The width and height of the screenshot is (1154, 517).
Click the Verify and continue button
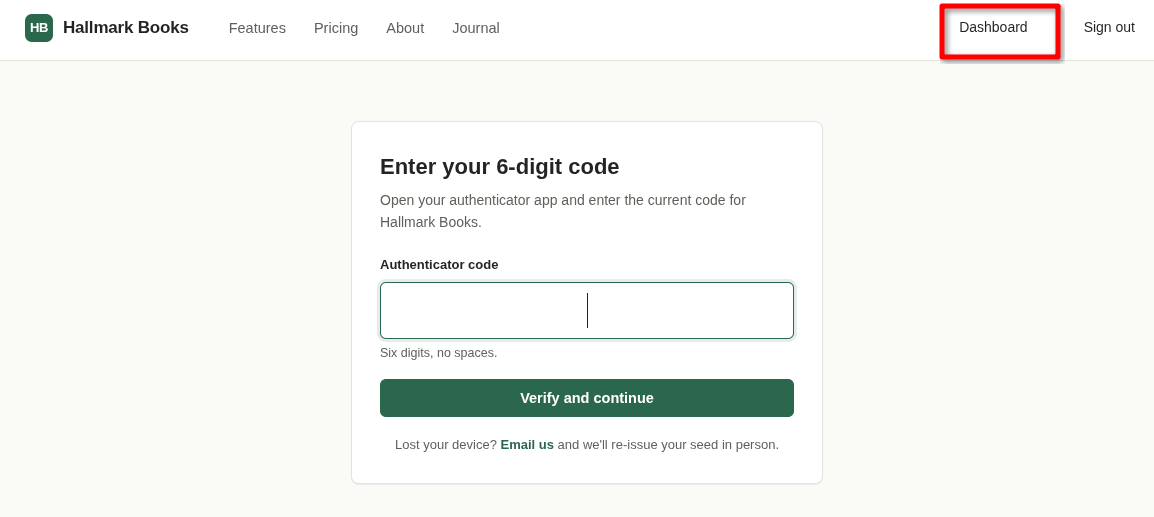[x=587, y=398]
